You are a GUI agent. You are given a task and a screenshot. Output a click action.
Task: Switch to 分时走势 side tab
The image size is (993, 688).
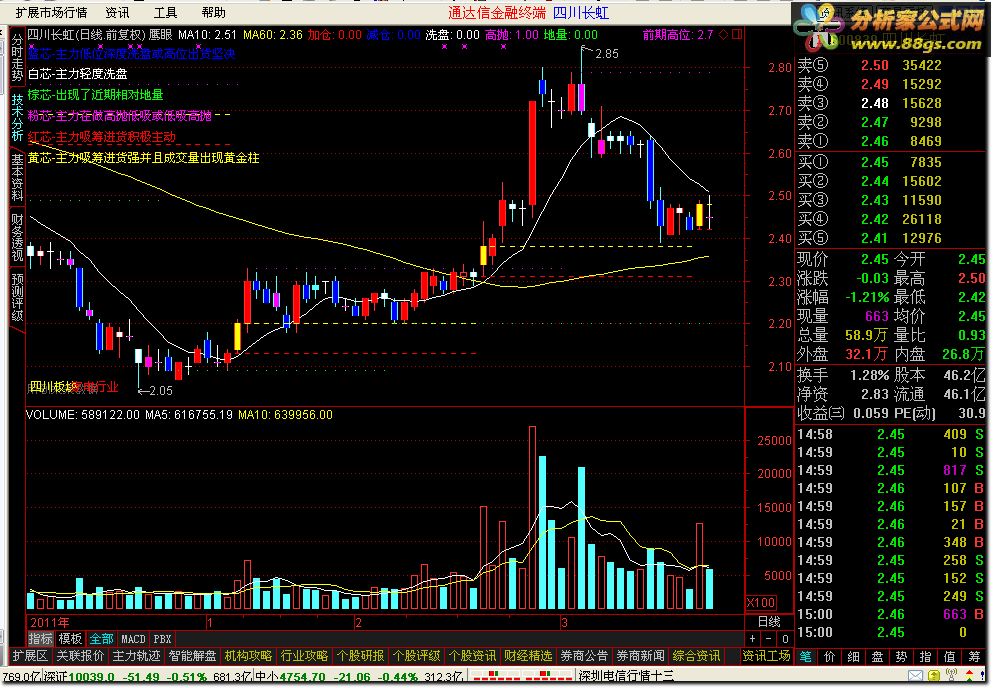click(17, 58)
